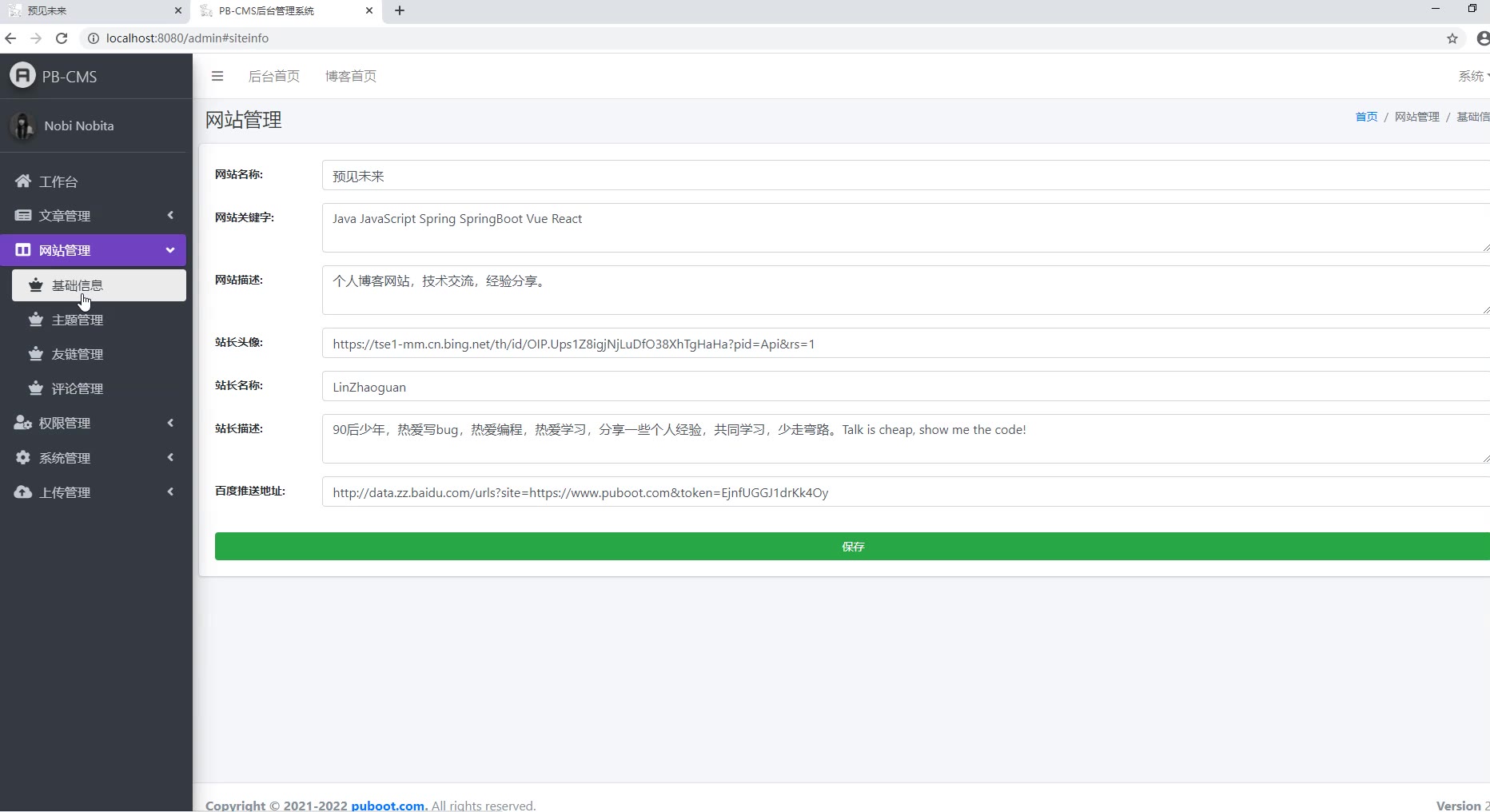Click 首页 breadcrumb link

click(1366, 117)
